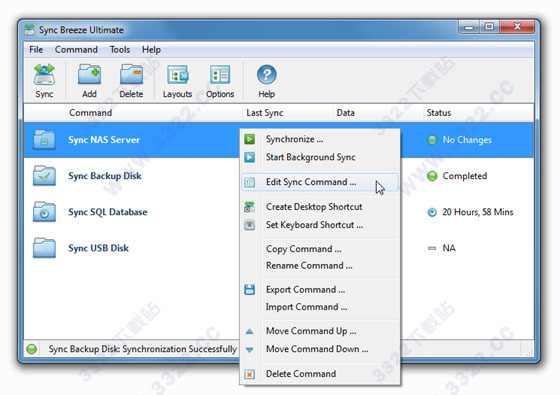
Task: Select the Sync USB Disk row
Action: (132, 248)
